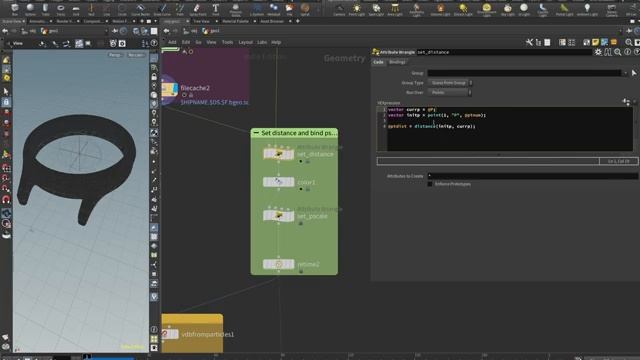The width and height of the screenshot is (640, 360).
Task: Add a Volume Light from the shelf
Action: pyautogui.click(x=440, y=9)
